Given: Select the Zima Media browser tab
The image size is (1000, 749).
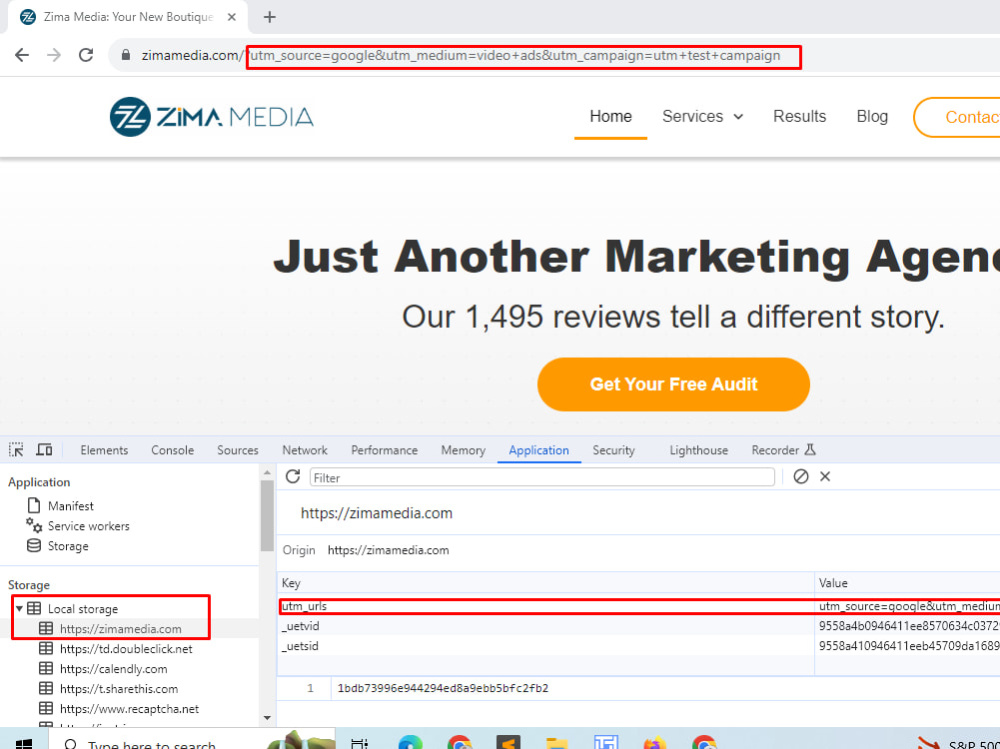Looking at the screenshot, I should click(128, 17).
